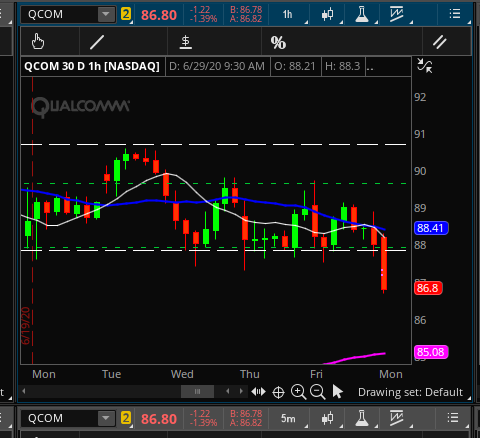Click the horizontal scrollbar thumb

[197, 391]
